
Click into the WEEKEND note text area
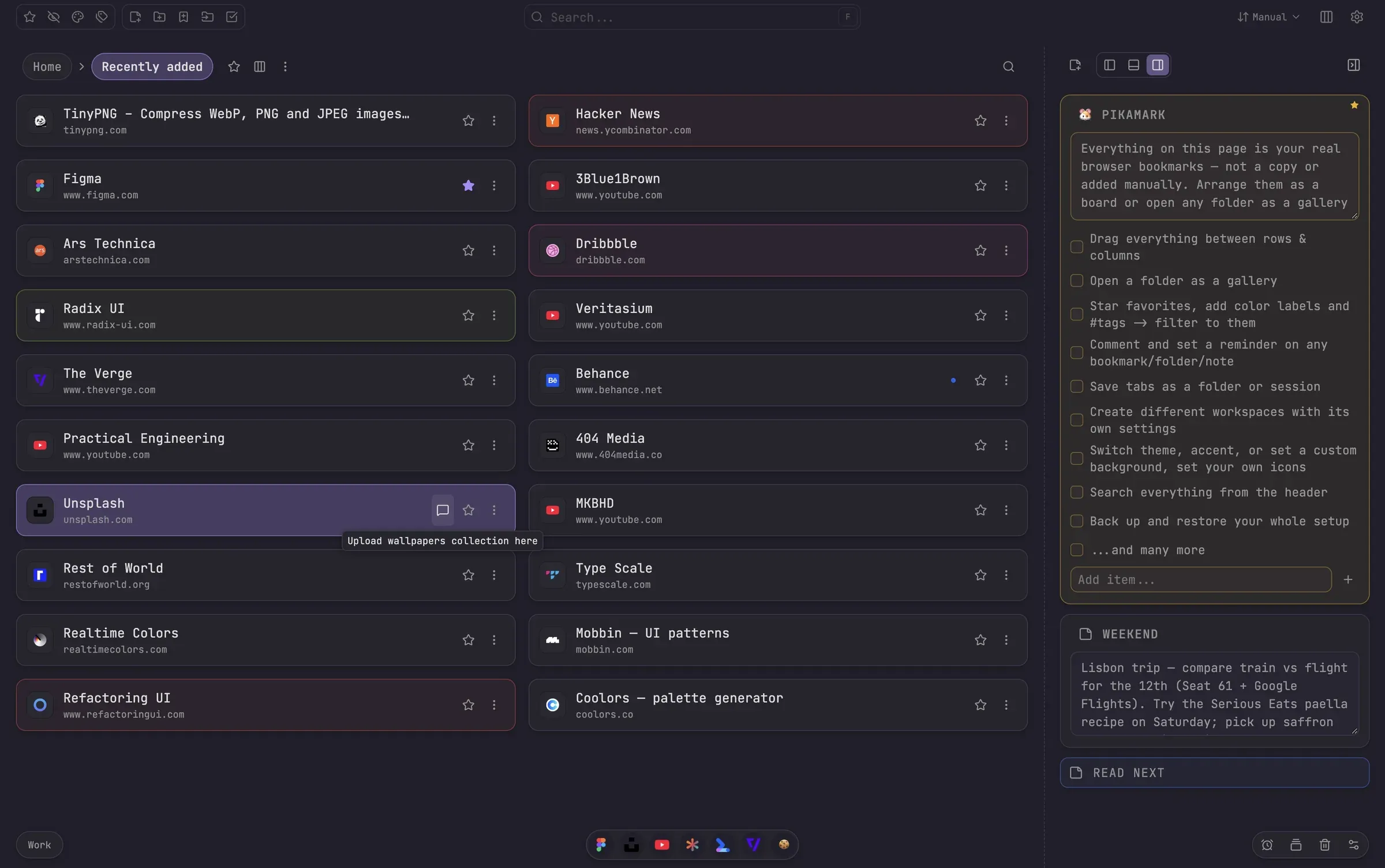coord(1214,694)
